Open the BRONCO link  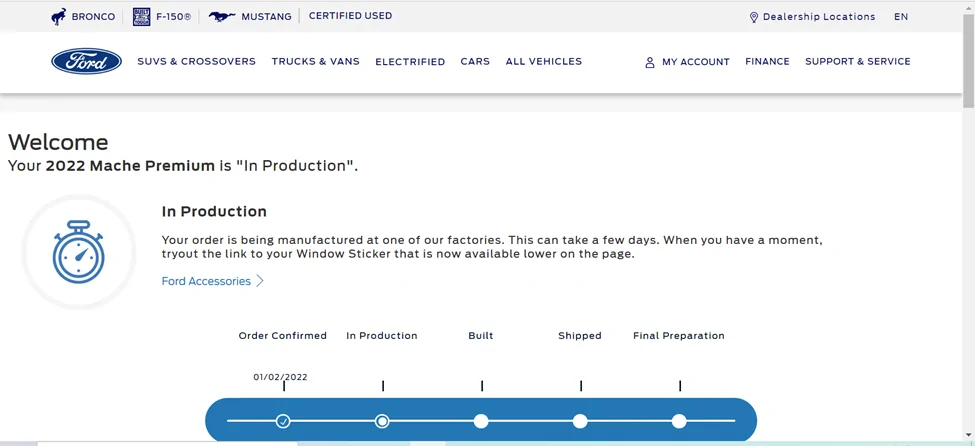click(x=93, y=17)
